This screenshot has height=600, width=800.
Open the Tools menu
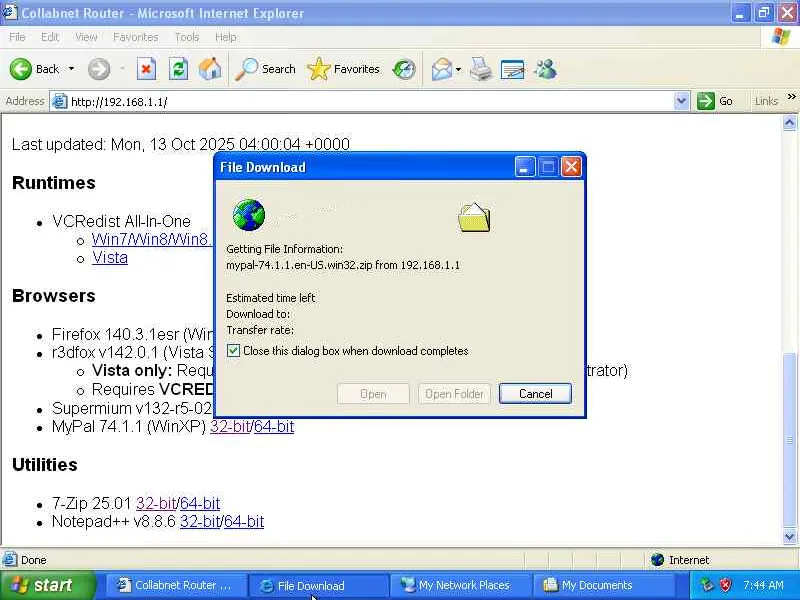click(186, 37)
